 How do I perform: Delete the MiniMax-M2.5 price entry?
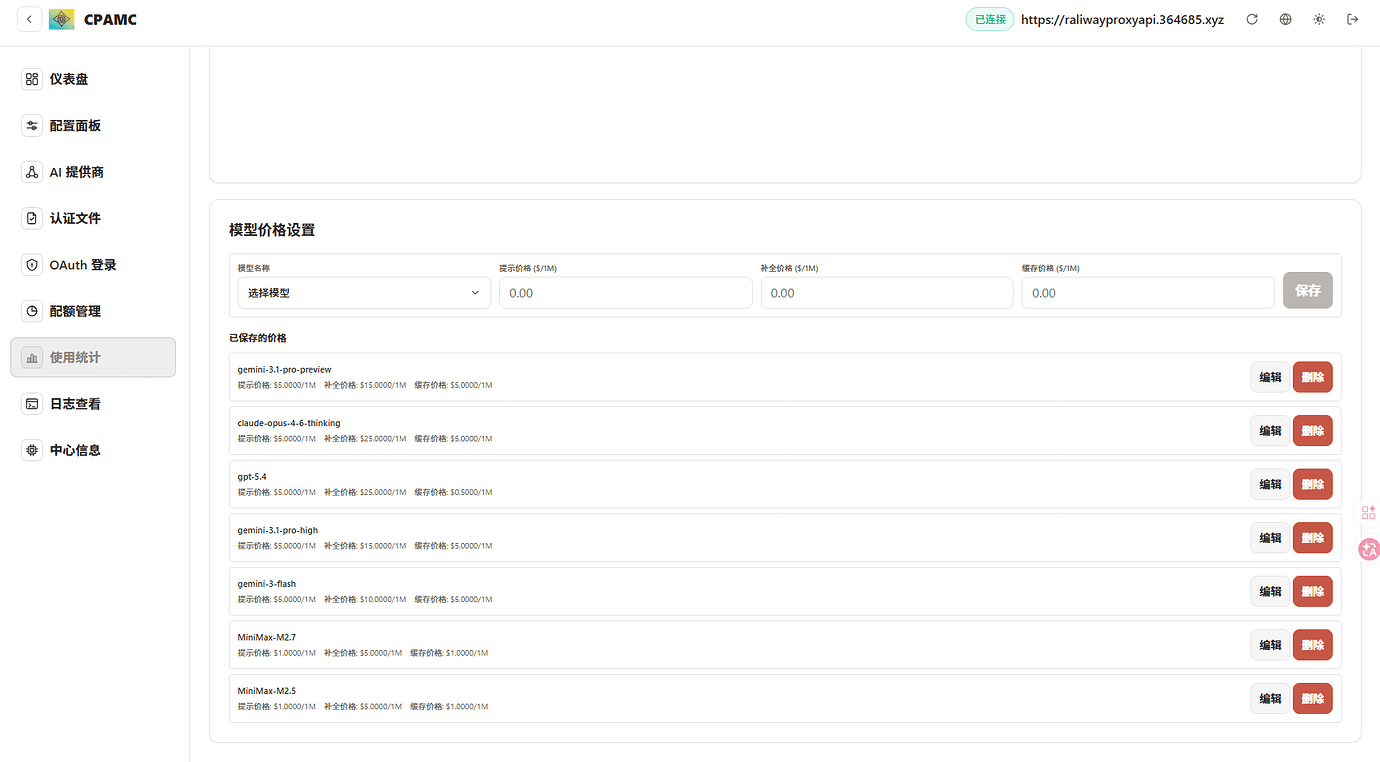(x=1313, y=698)
